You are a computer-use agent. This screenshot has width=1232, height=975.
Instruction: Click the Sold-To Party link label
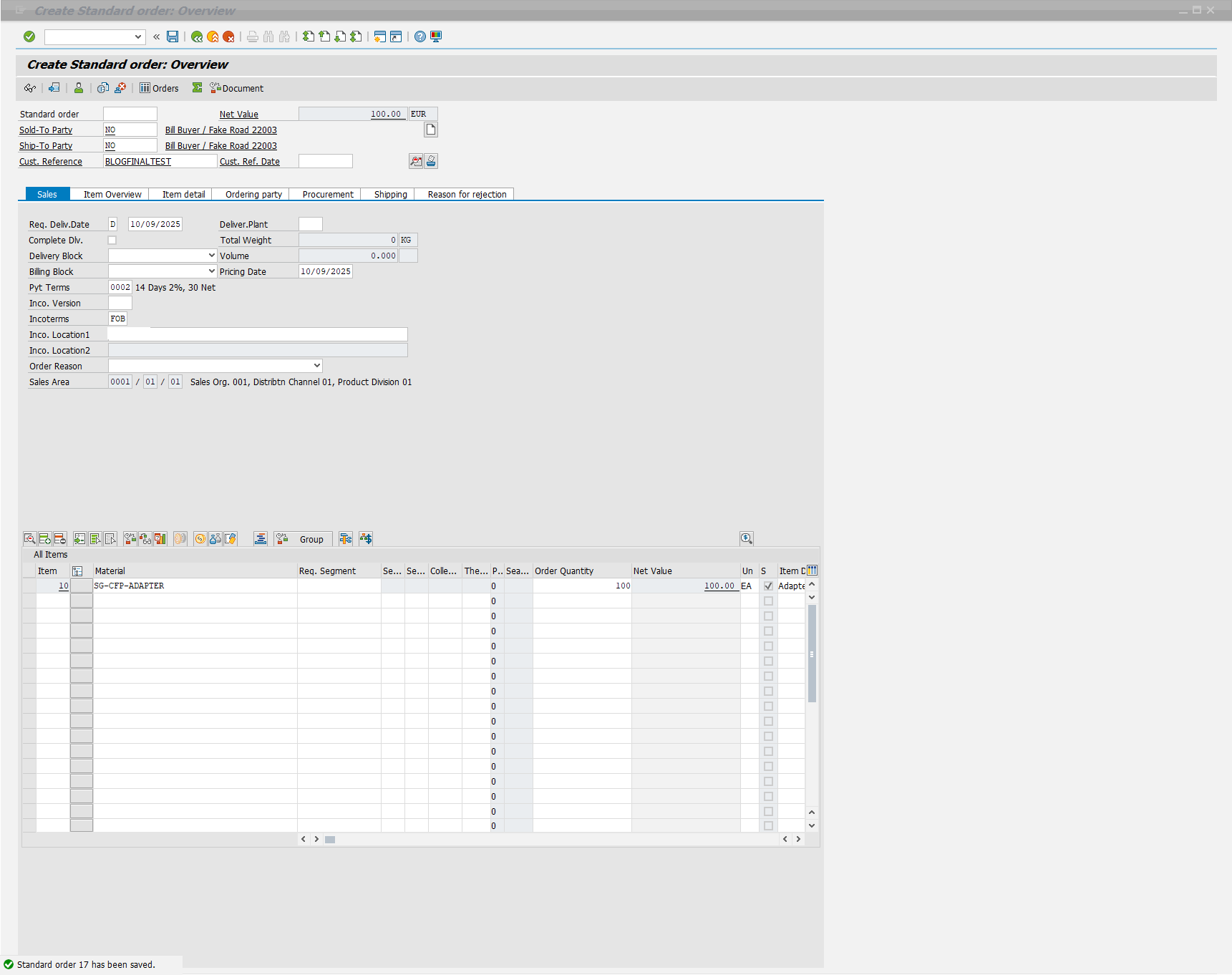coord(46,130)
